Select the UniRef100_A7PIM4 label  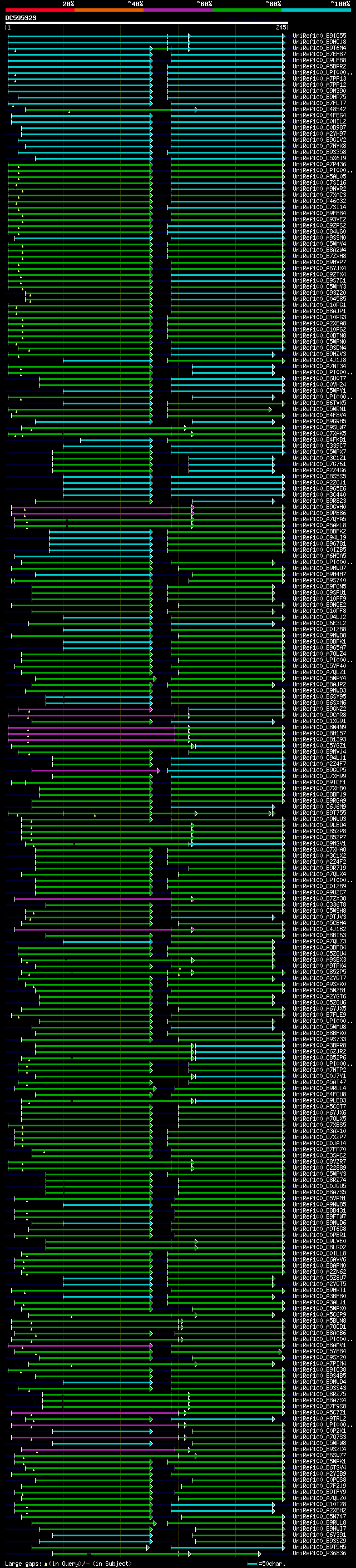[319, 1363]
